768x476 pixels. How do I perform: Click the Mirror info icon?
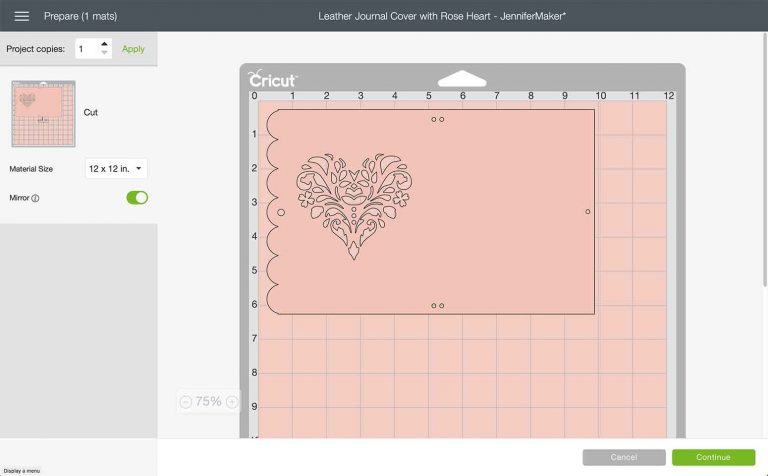[x=35, y=198]
